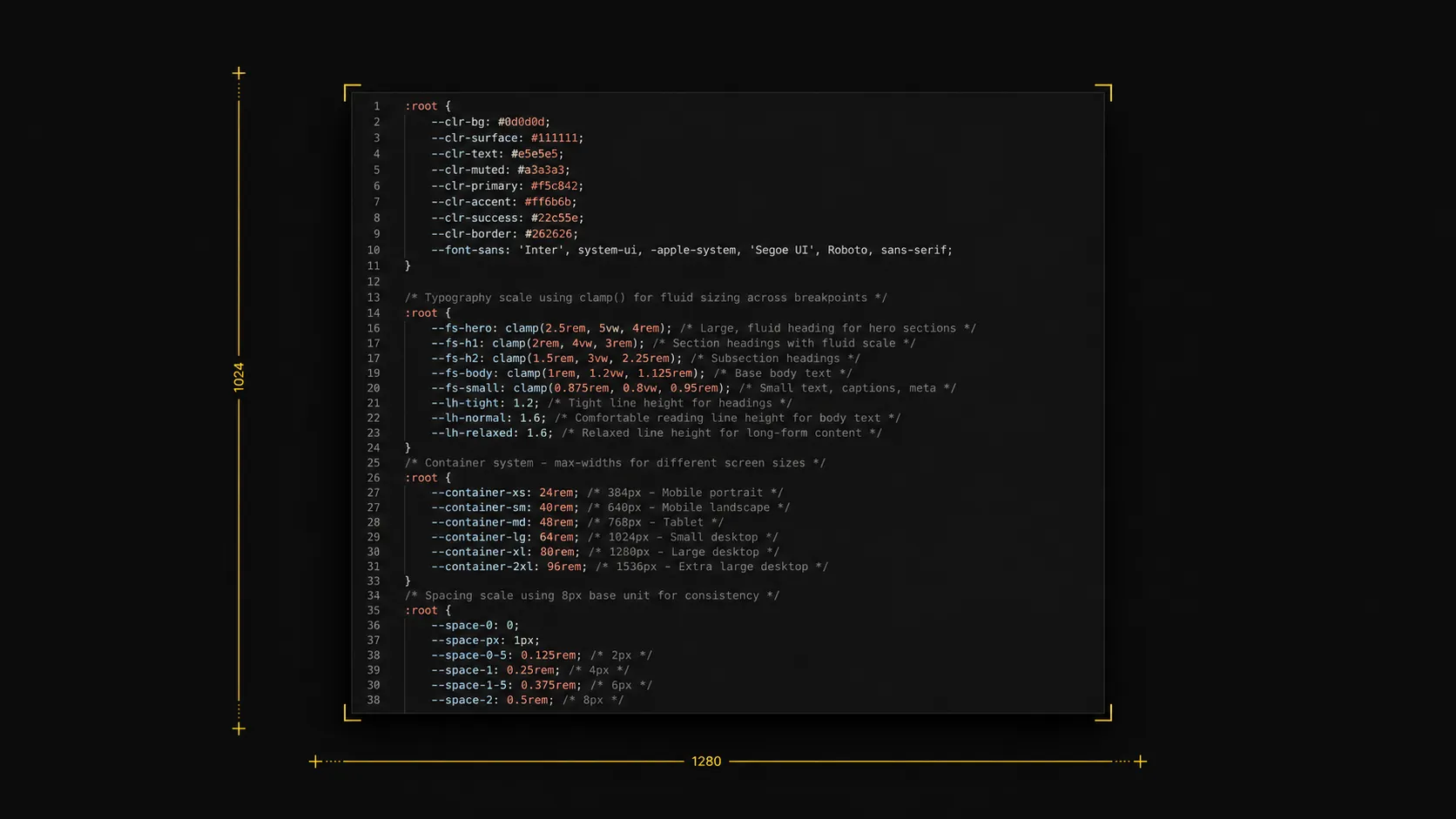Click the Spacing scale comment line
Screen dimensions: 1456x819
click(592, 595)
